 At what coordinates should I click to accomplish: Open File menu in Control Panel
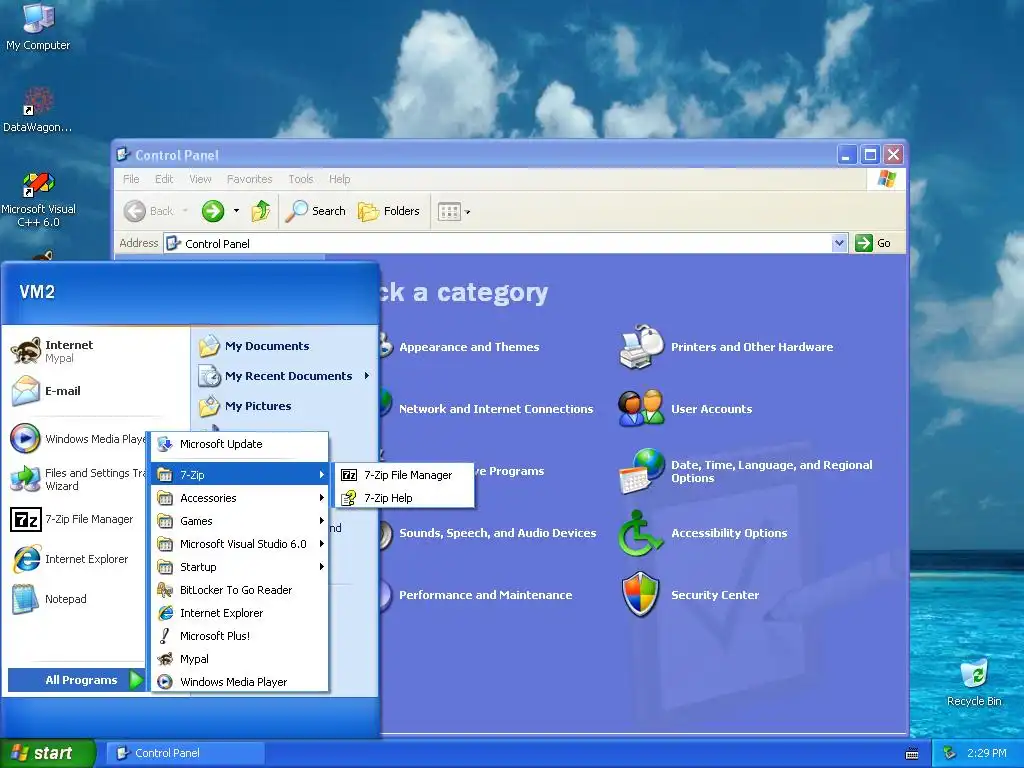click(131, 179)
